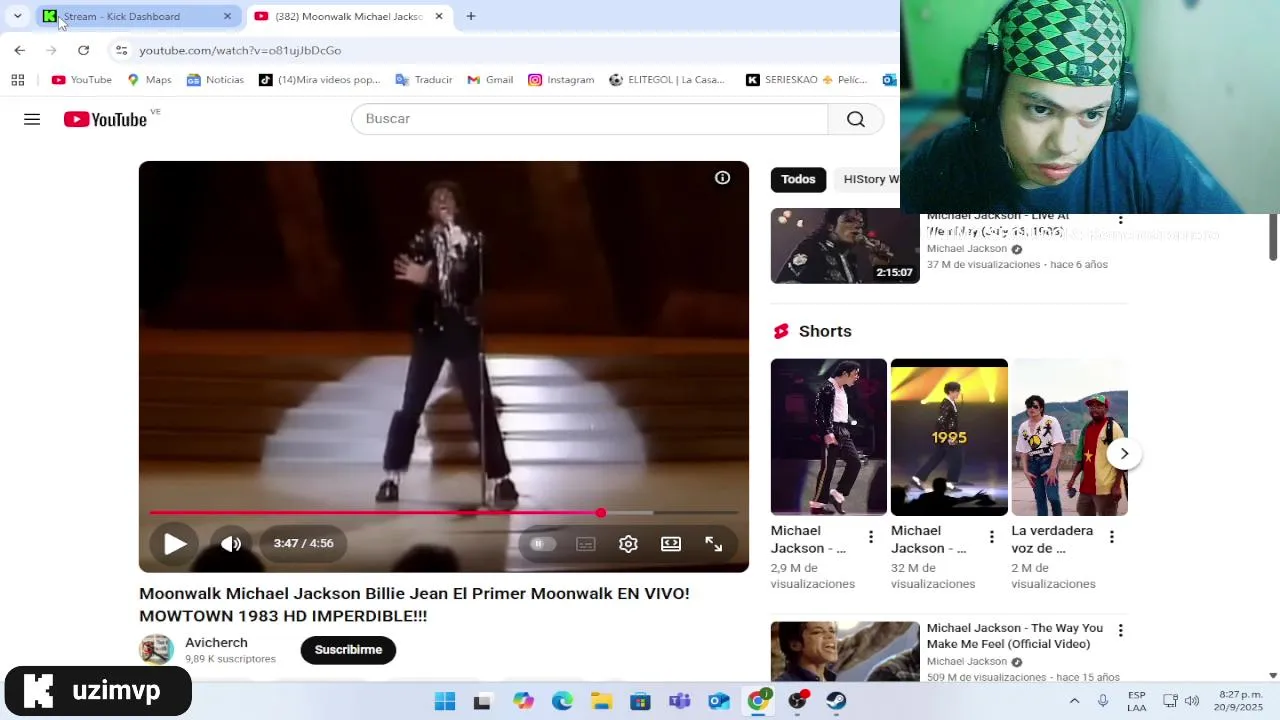Open options for the Live At Wembley video

(1120, 219)
